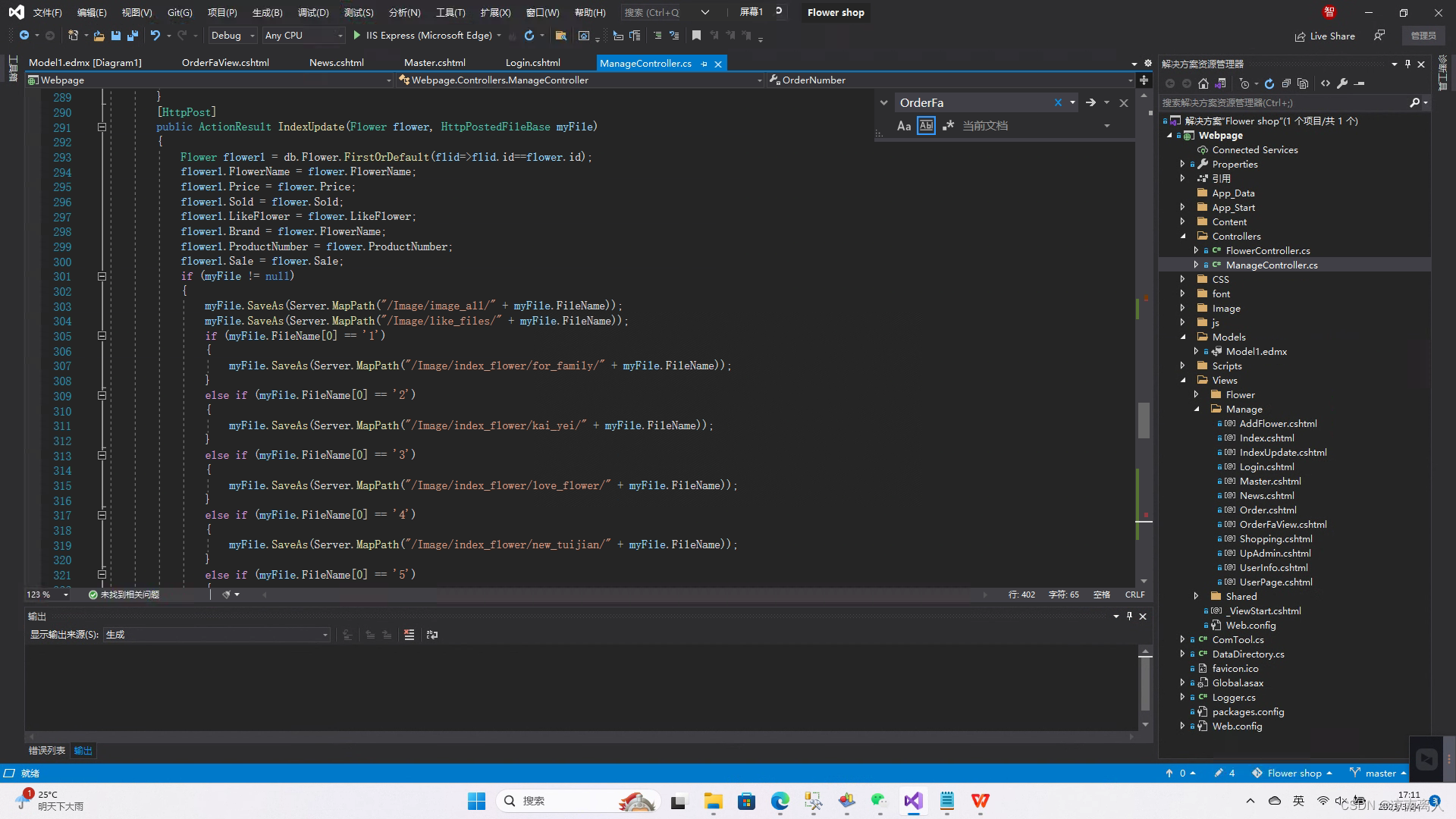This screenshot has height=819, width=1456.
Task: Expand the Shared folder under Views
Action: coord(1197,596)
